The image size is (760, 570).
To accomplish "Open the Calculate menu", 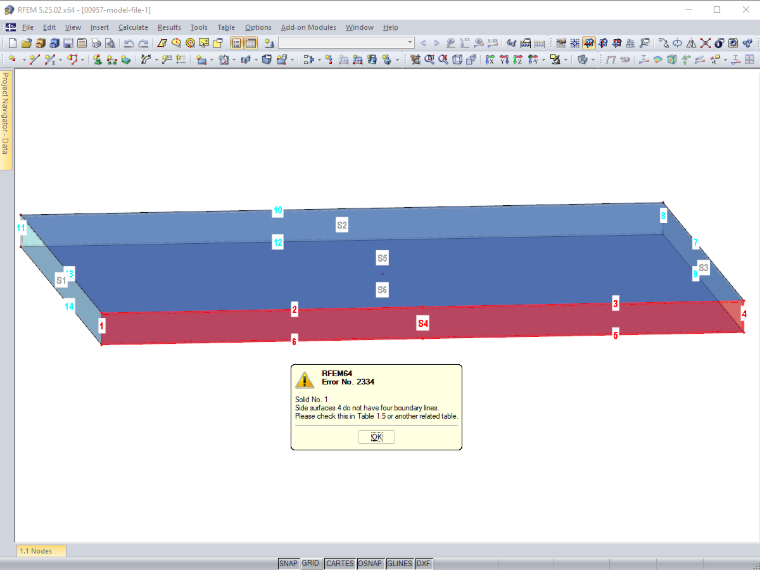I will tap(133, 28).
